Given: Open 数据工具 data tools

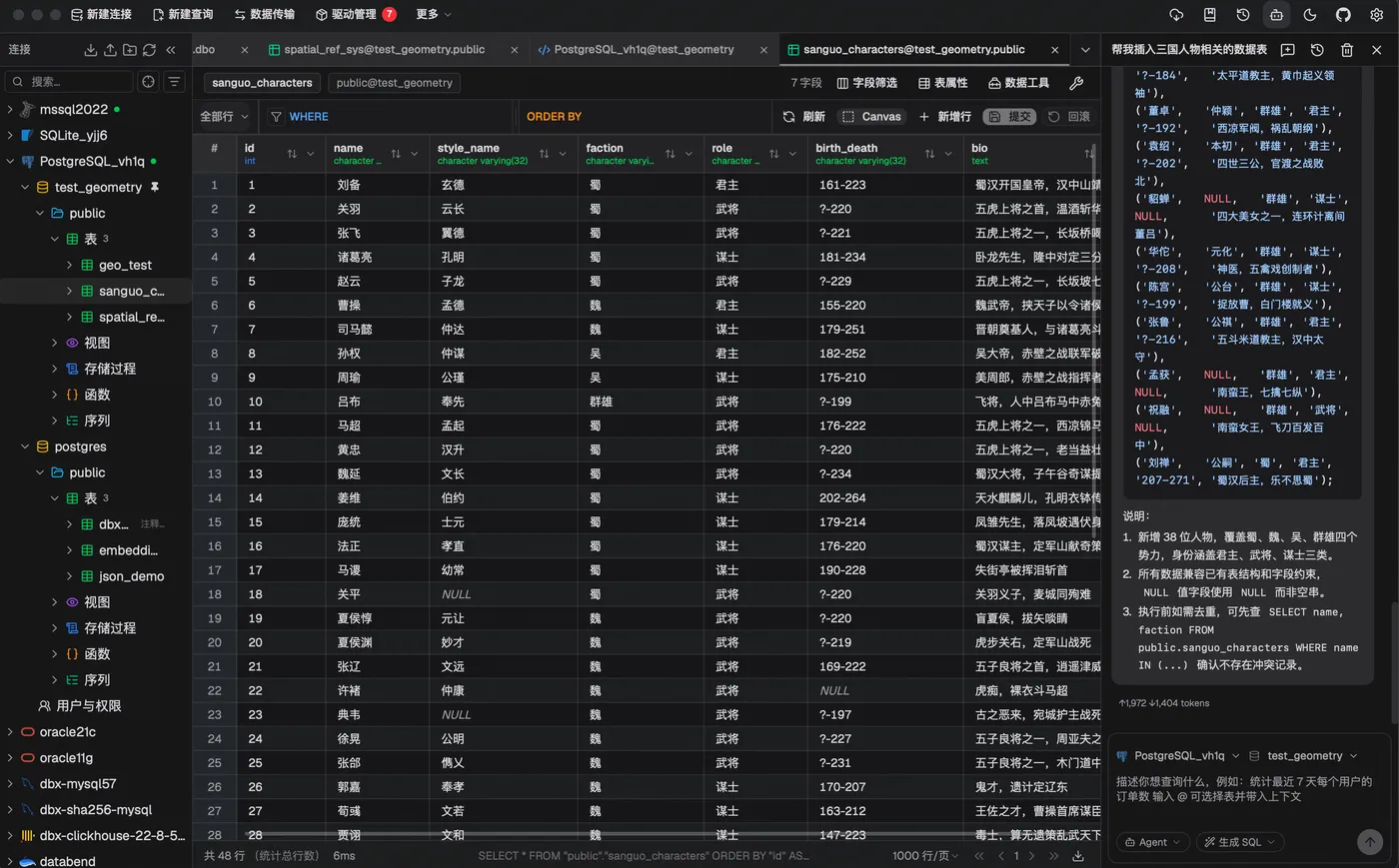Looking at the screenshot, I should (x=1018, y=83).
